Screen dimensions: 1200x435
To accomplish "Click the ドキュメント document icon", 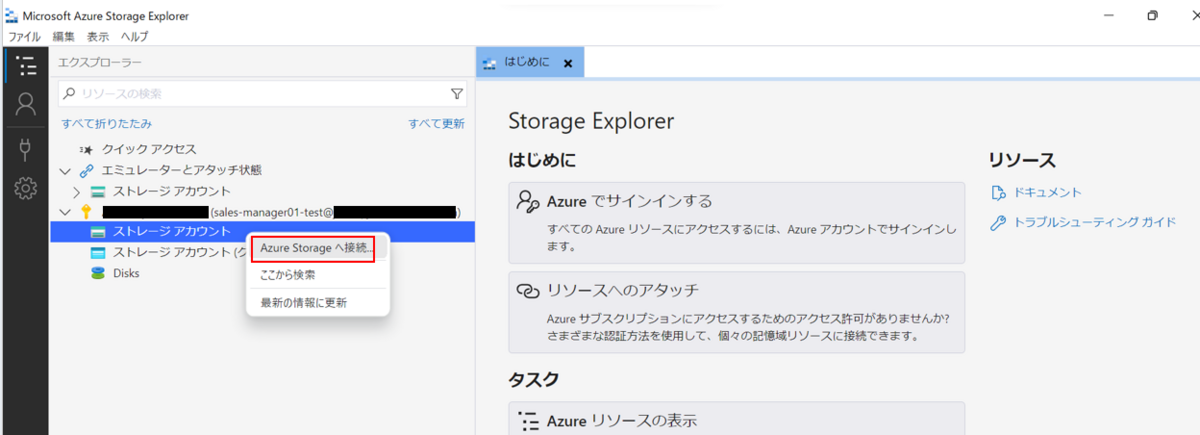I will pos(997,192).
